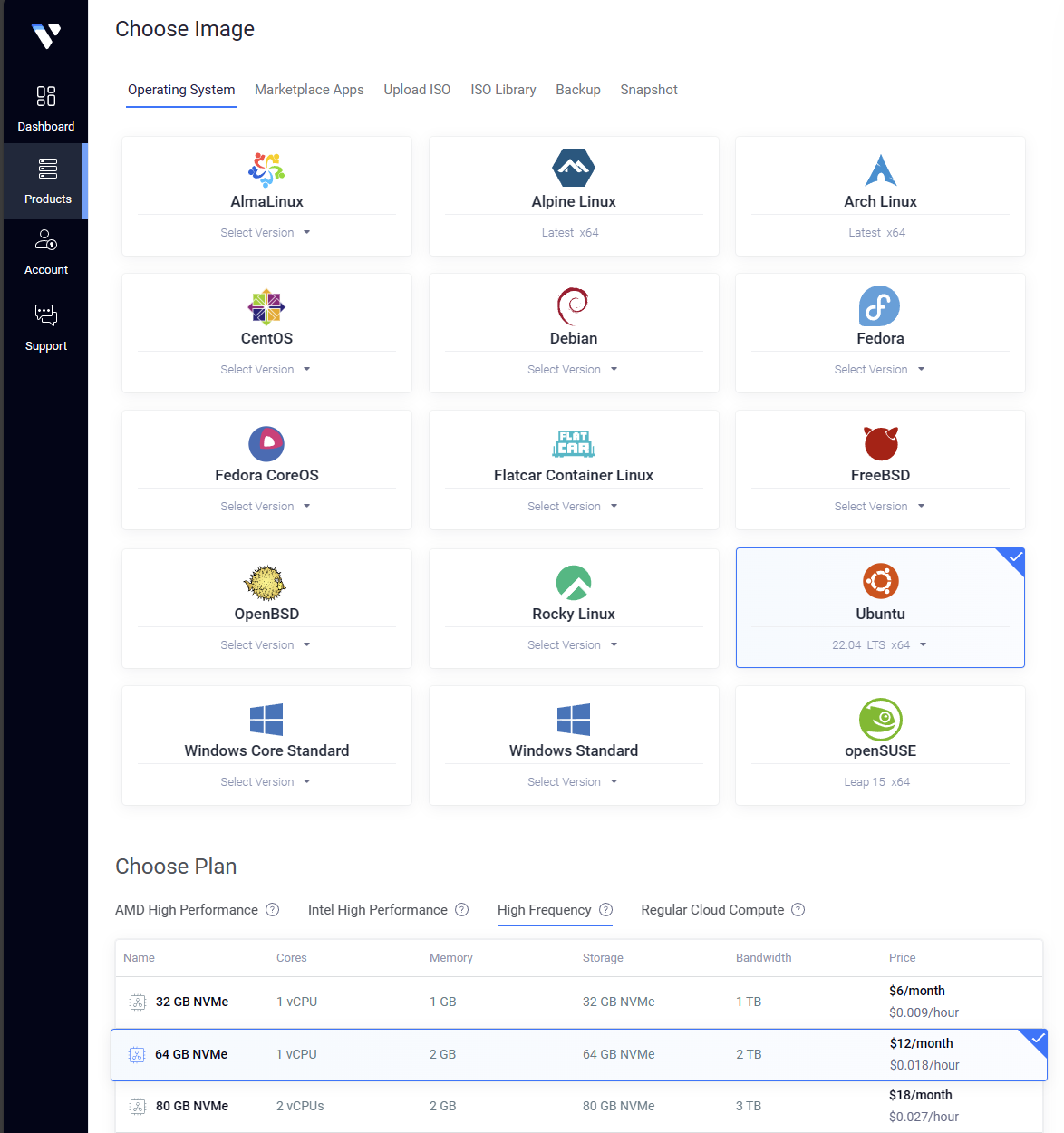The height and width of the screenshot is (1133, 1064).
Task: Open the Dashboard sidebar icon
Action: (46, 96)
